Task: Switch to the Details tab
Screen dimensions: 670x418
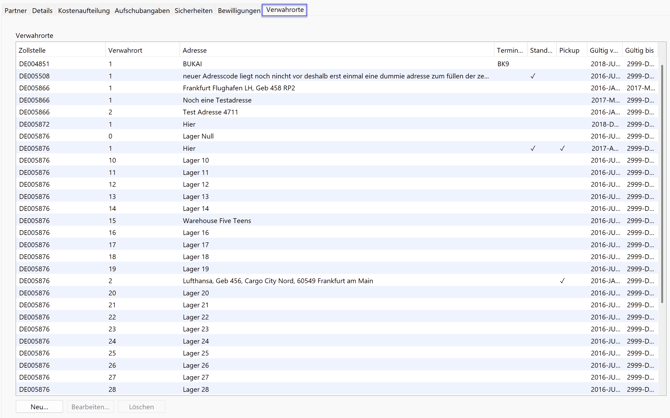Action: pos(42,11)
